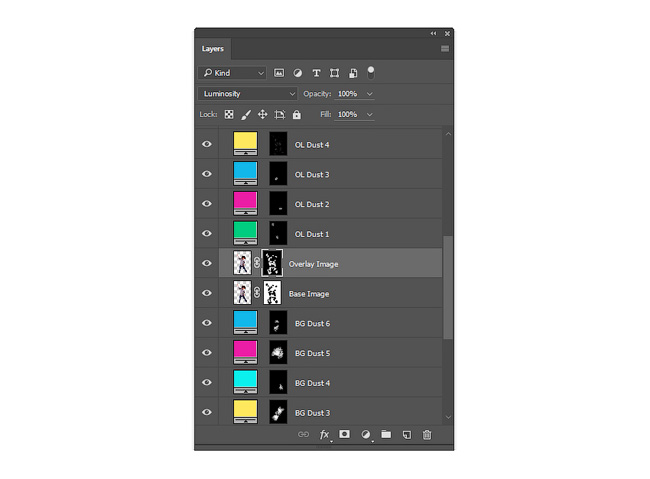Select the OL Dust 4 layer name
650x479 pixels.
click(312, 145)
